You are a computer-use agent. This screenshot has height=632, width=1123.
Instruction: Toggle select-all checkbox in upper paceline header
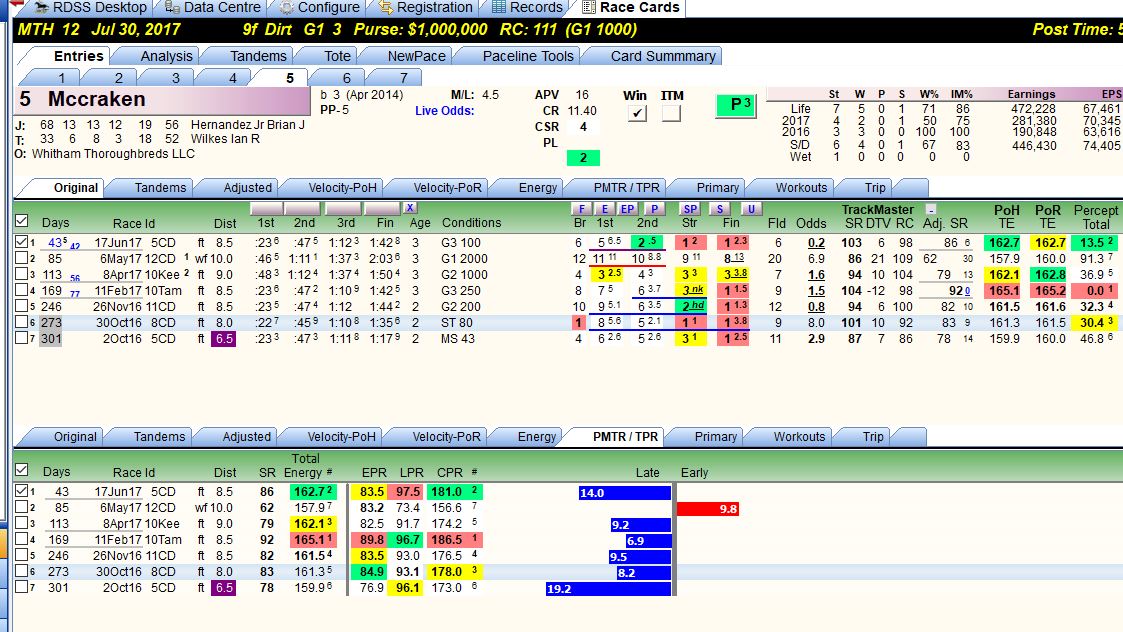coord(21,221)
